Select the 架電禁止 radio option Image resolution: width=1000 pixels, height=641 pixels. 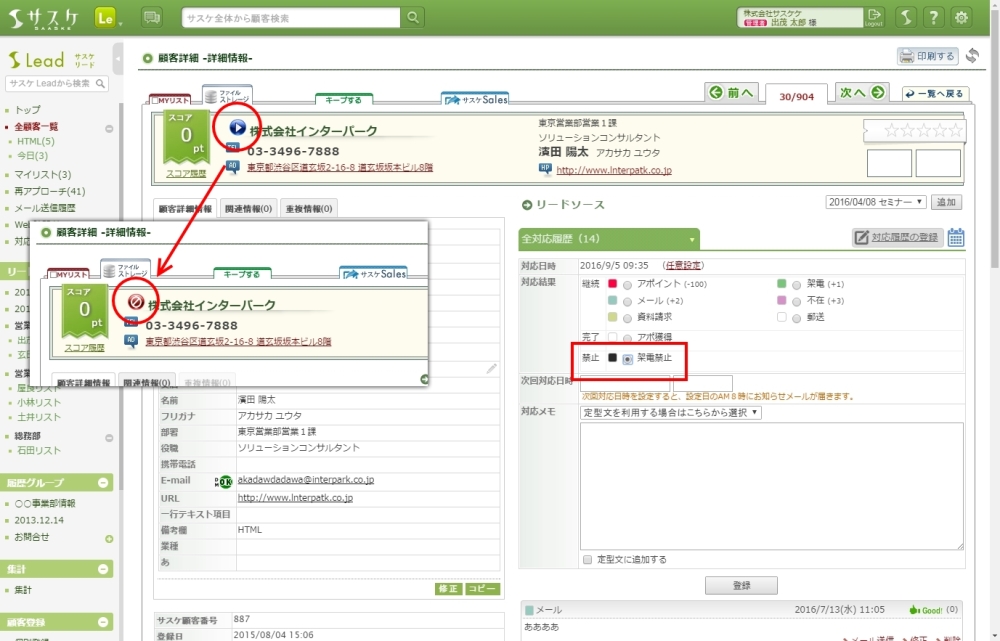tap(627, 358)
